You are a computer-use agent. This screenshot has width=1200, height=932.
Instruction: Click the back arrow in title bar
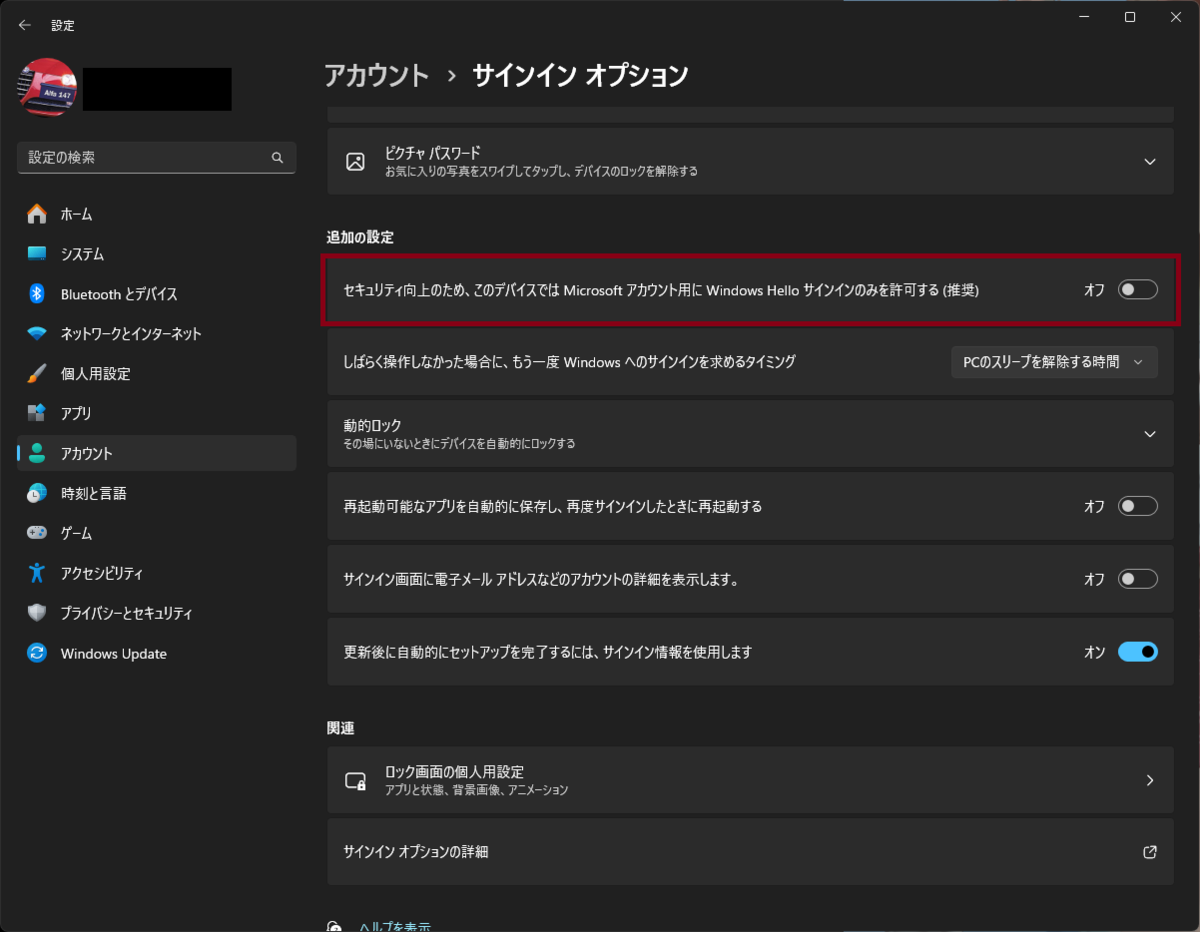click(x=25, y=25)
